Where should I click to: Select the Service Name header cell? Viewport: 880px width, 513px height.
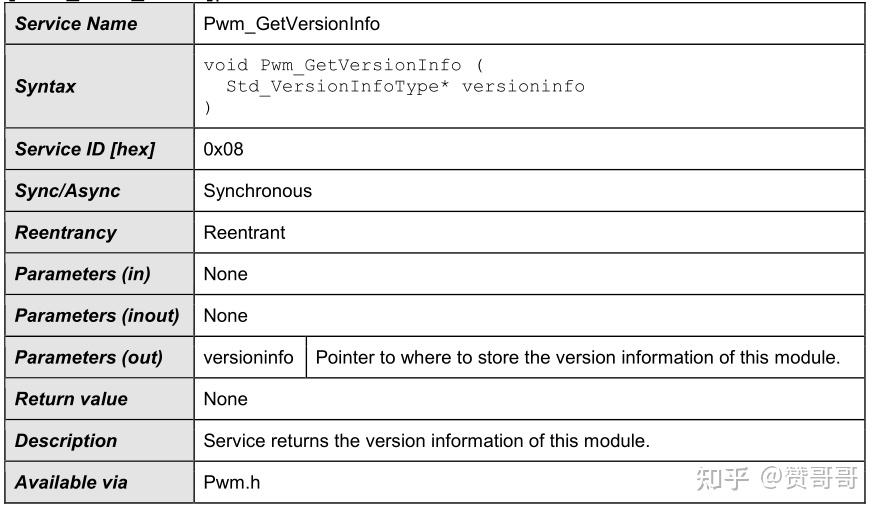(76, 23)
